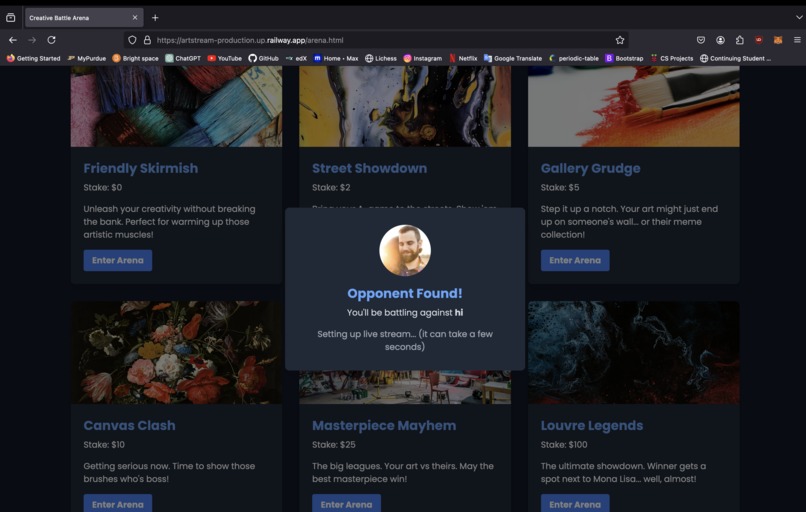
Task: Open the Home - Max bookmark
Action: click(x=336, y=59)
